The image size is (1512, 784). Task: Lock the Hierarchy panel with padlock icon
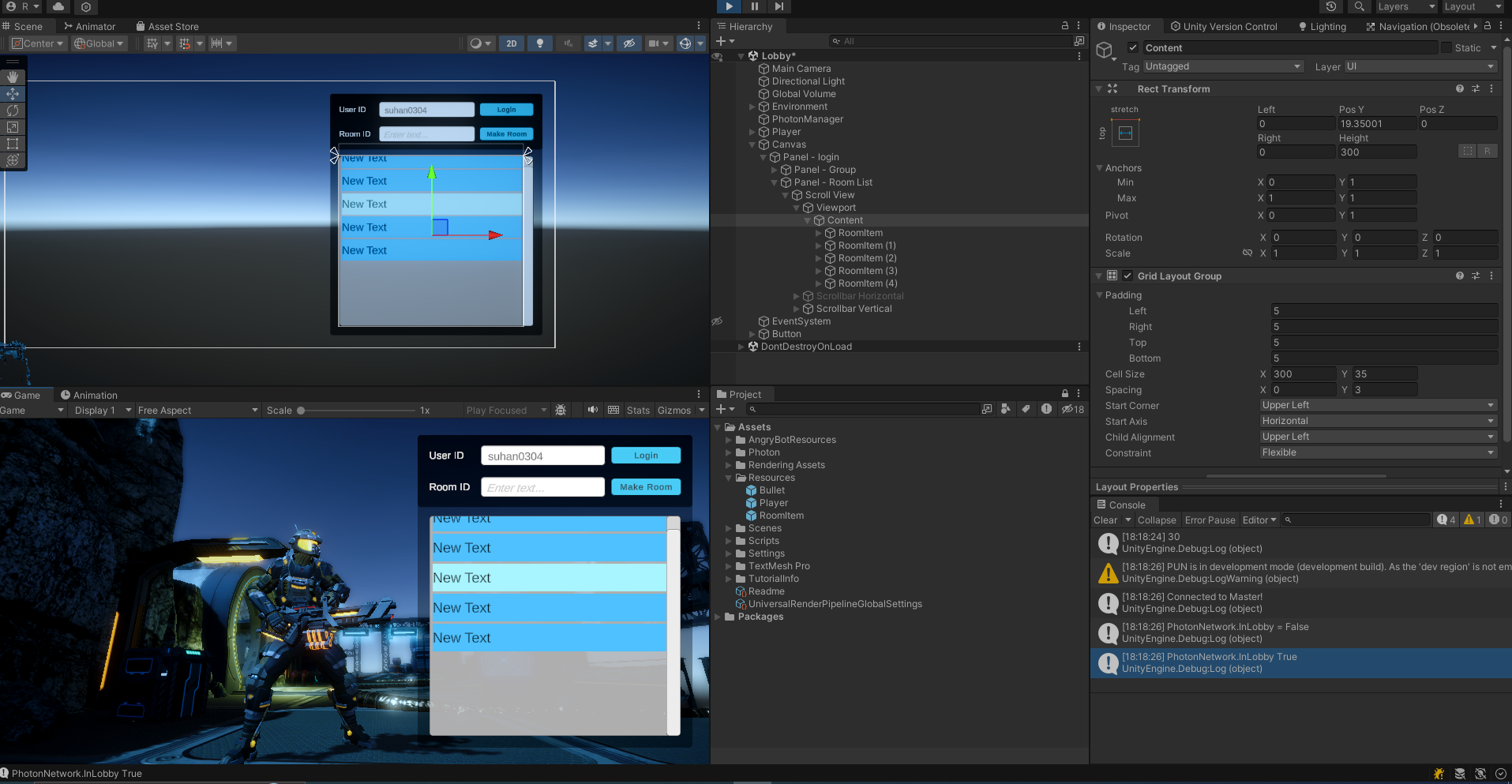pos(1065,26)
